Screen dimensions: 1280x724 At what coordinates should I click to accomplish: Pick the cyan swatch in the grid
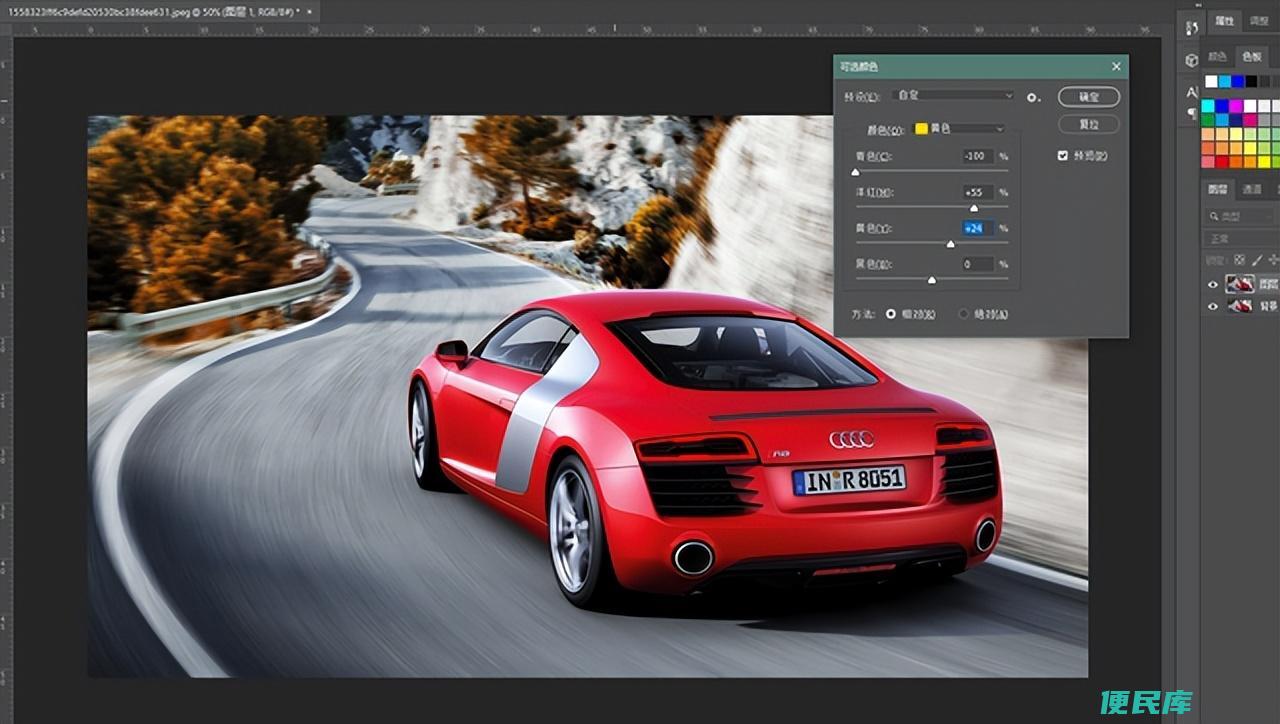1208,106
